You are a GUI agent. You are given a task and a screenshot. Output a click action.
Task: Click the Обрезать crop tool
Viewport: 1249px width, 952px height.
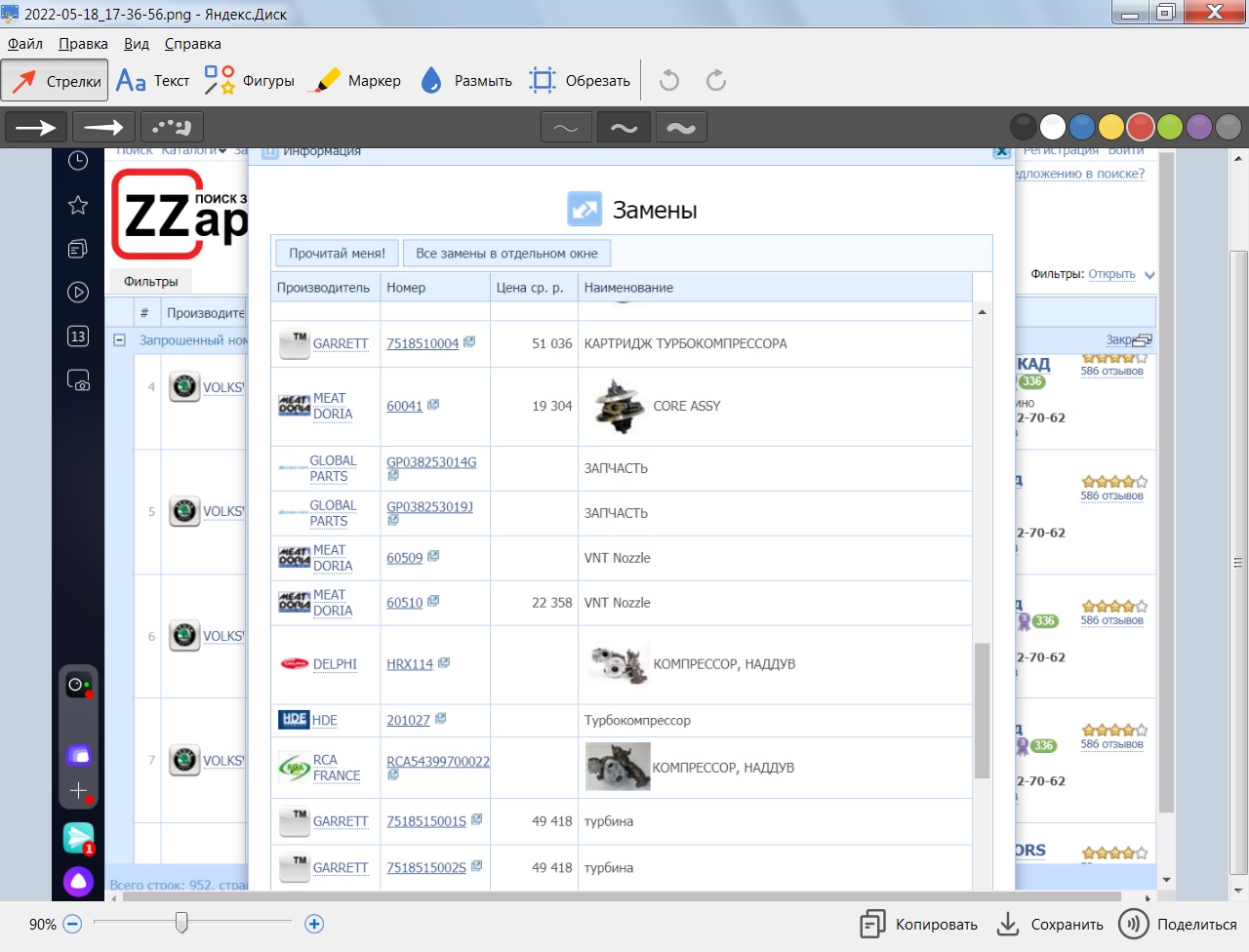pyautogui.click(x=580, y=81)
